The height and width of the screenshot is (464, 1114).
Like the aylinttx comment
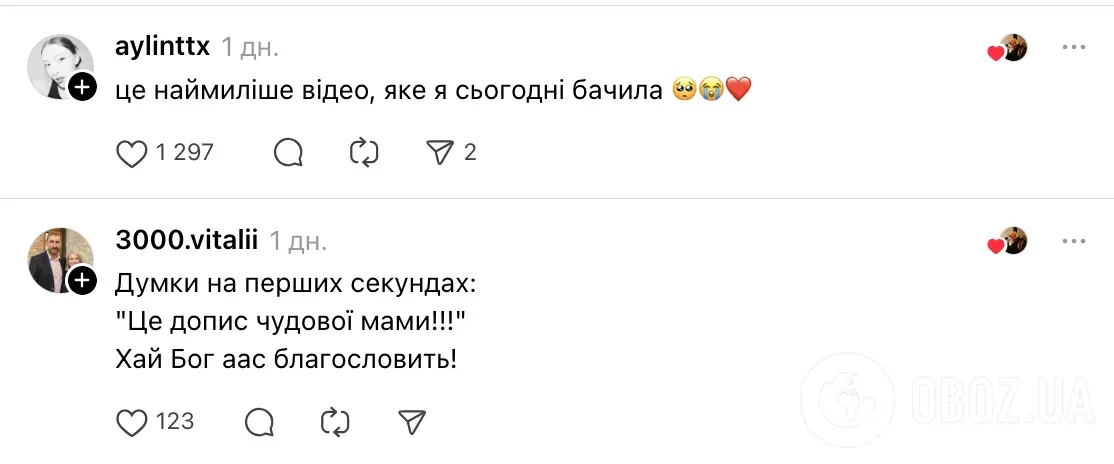(x=132, y=152)
